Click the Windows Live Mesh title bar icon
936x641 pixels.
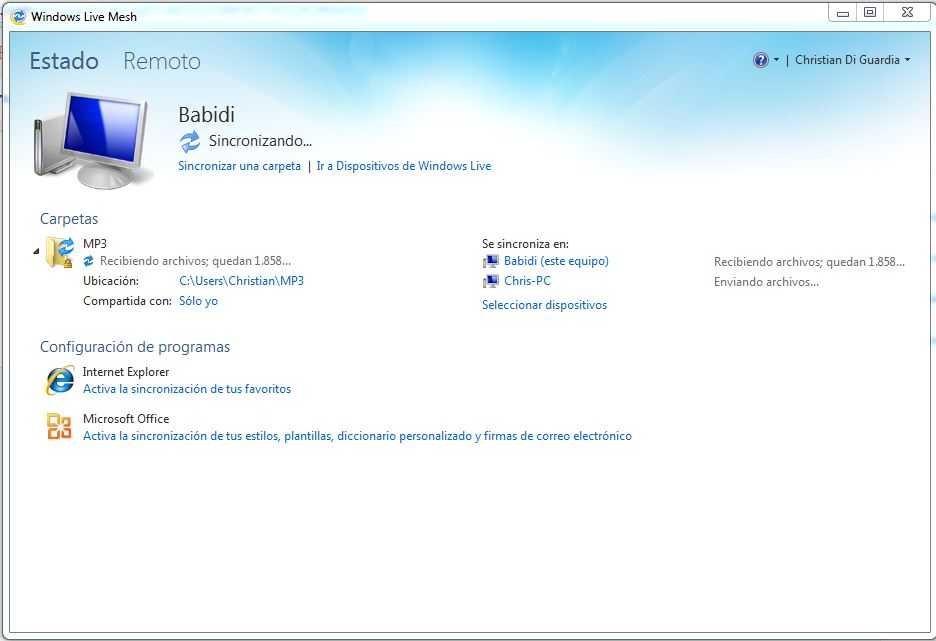click(19, 16)
